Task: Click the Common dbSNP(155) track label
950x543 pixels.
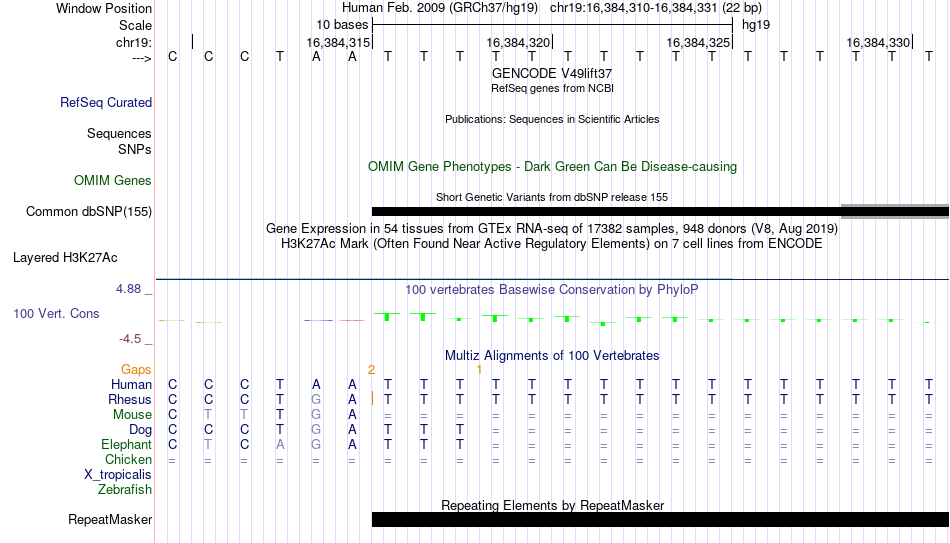Action: (88, 212)
